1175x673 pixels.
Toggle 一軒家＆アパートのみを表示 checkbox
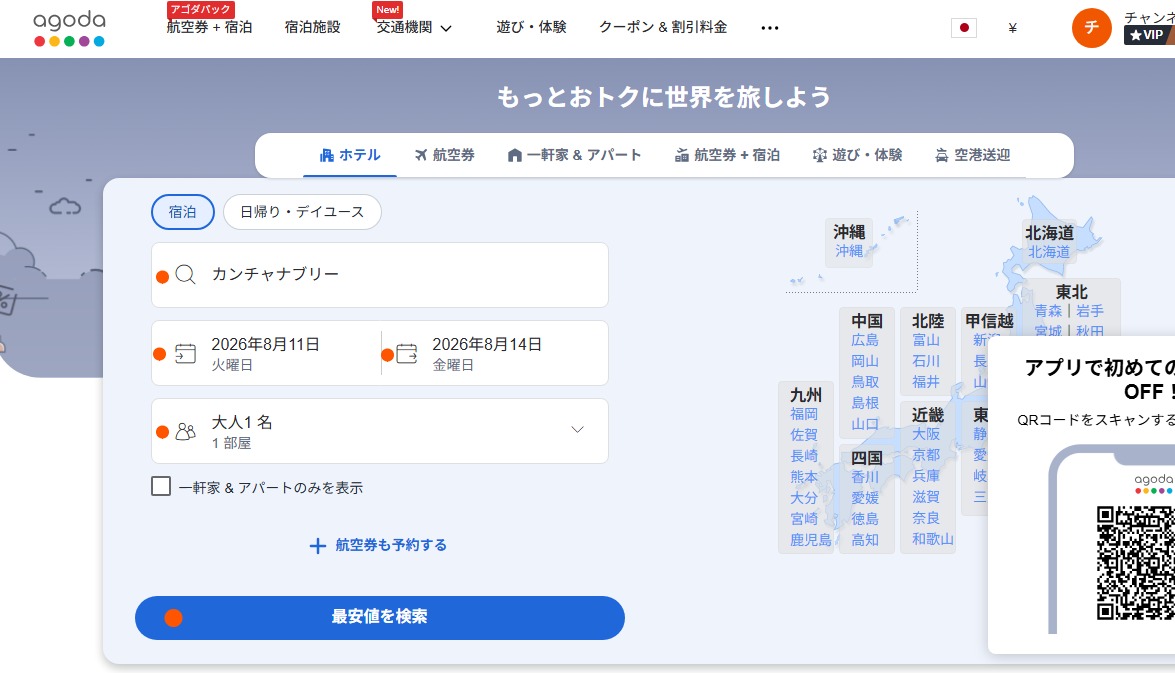point(161,486)
